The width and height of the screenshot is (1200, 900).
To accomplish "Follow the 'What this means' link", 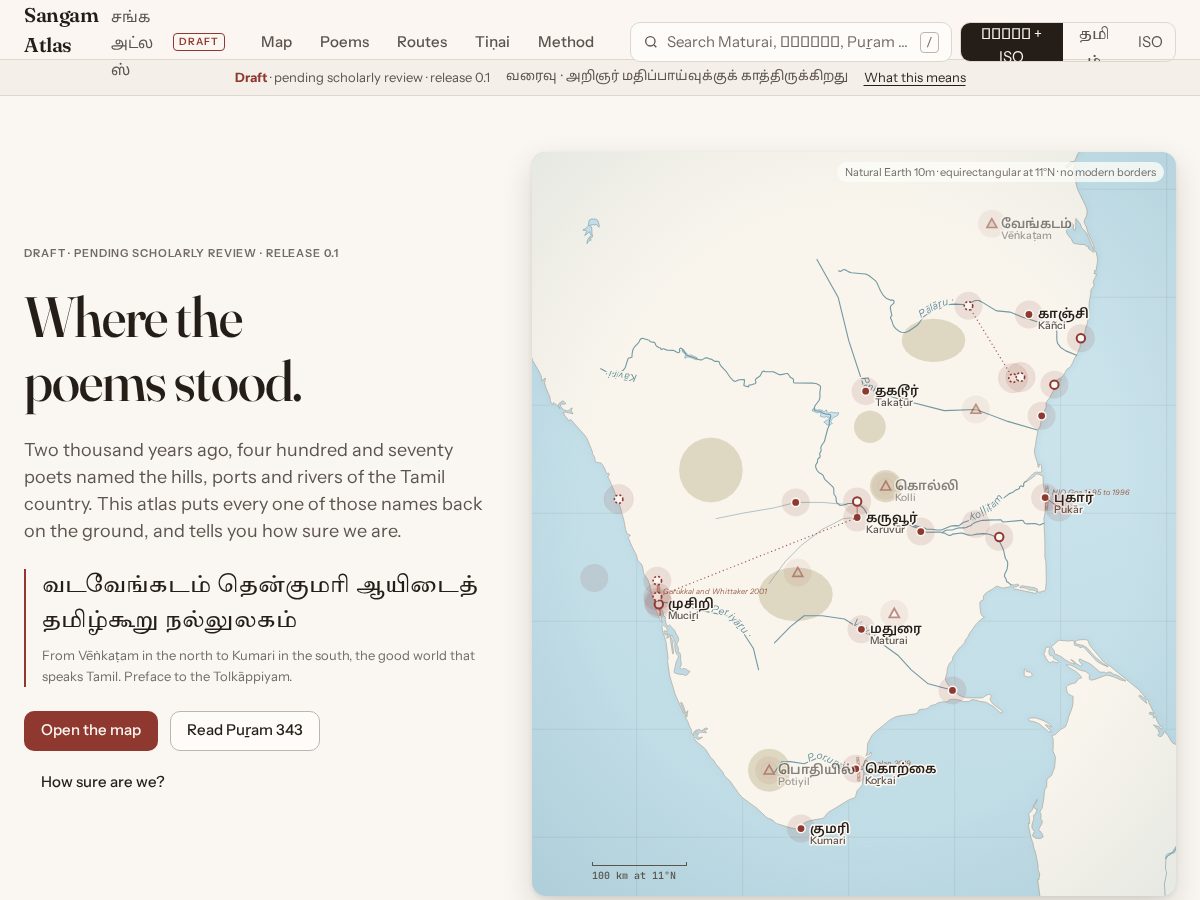I will [x=915, y=78].
